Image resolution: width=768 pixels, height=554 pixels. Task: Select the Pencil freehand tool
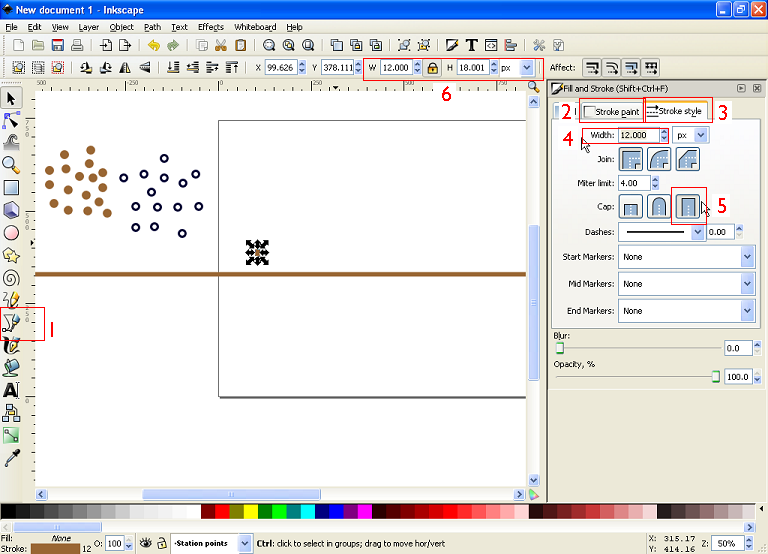coord(11,299)
